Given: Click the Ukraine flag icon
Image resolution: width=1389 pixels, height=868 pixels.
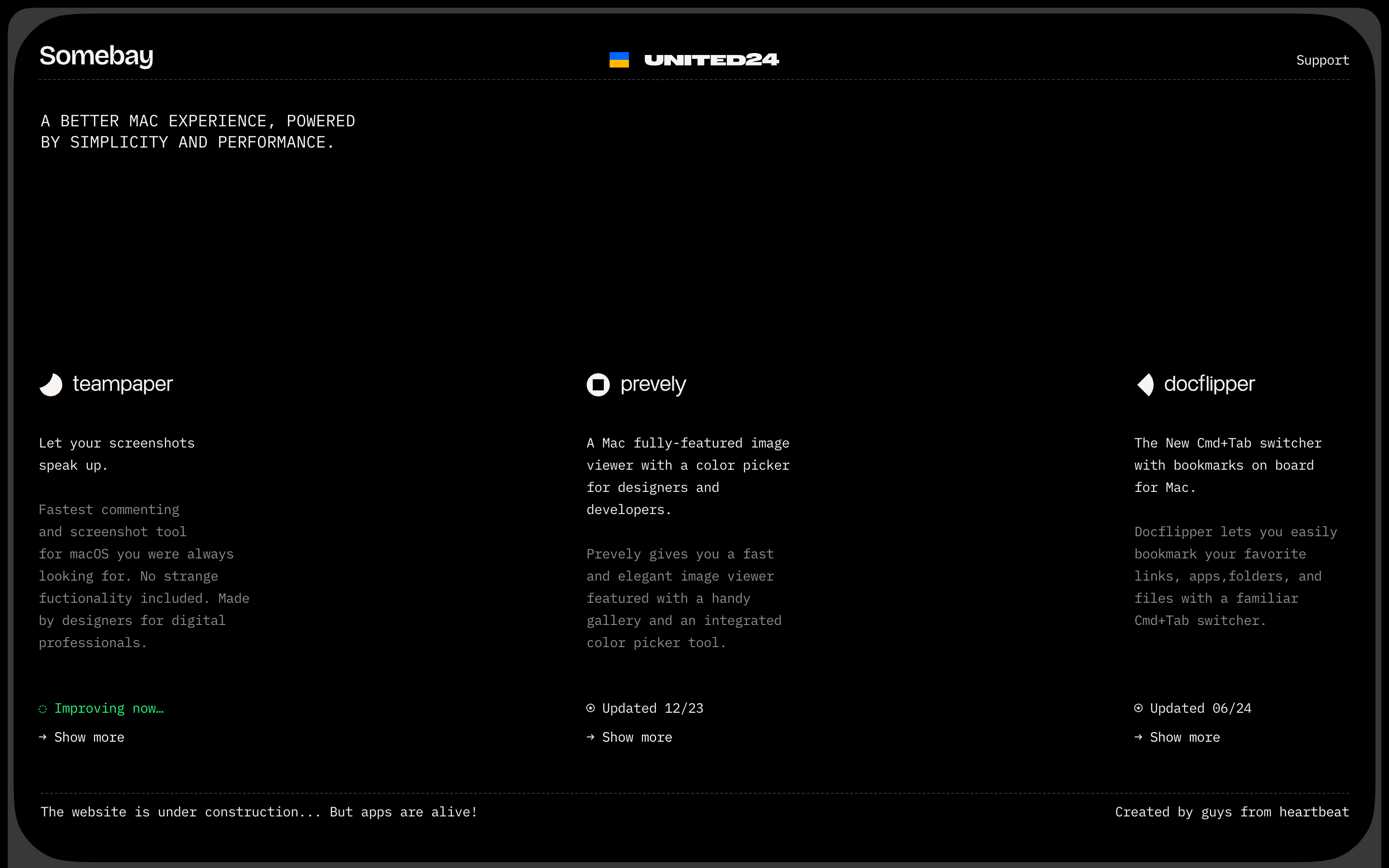Looking at the screenshot, I should pos(619,60).
